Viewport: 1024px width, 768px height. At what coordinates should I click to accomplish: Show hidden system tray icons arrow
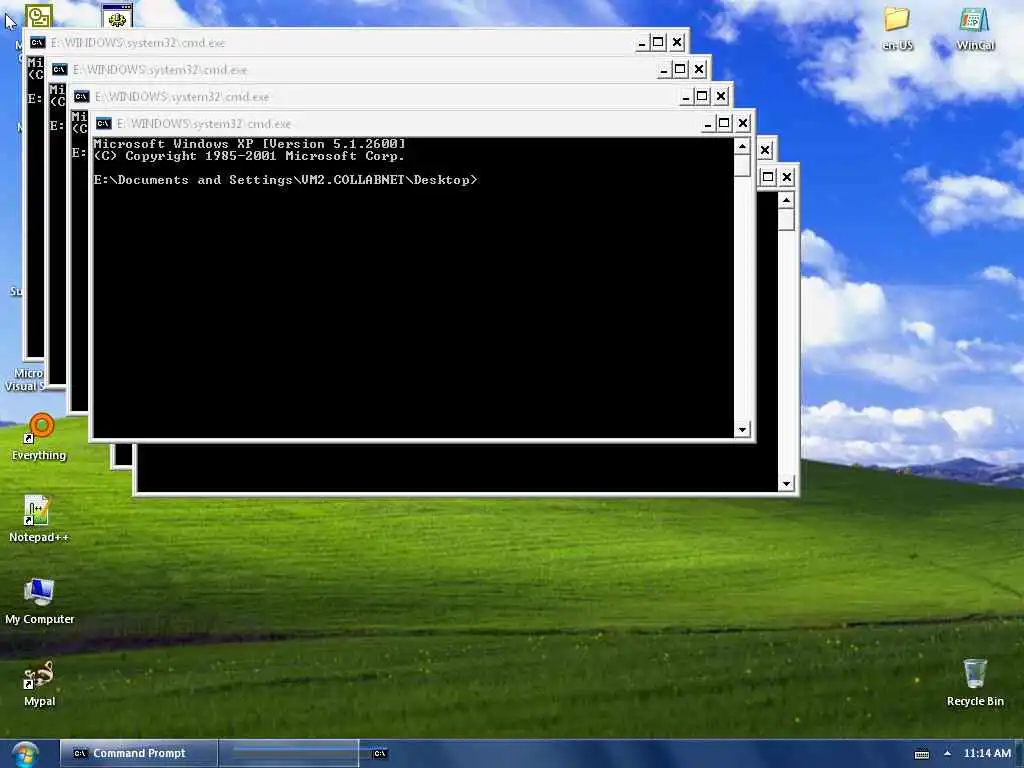coord(947,753)
